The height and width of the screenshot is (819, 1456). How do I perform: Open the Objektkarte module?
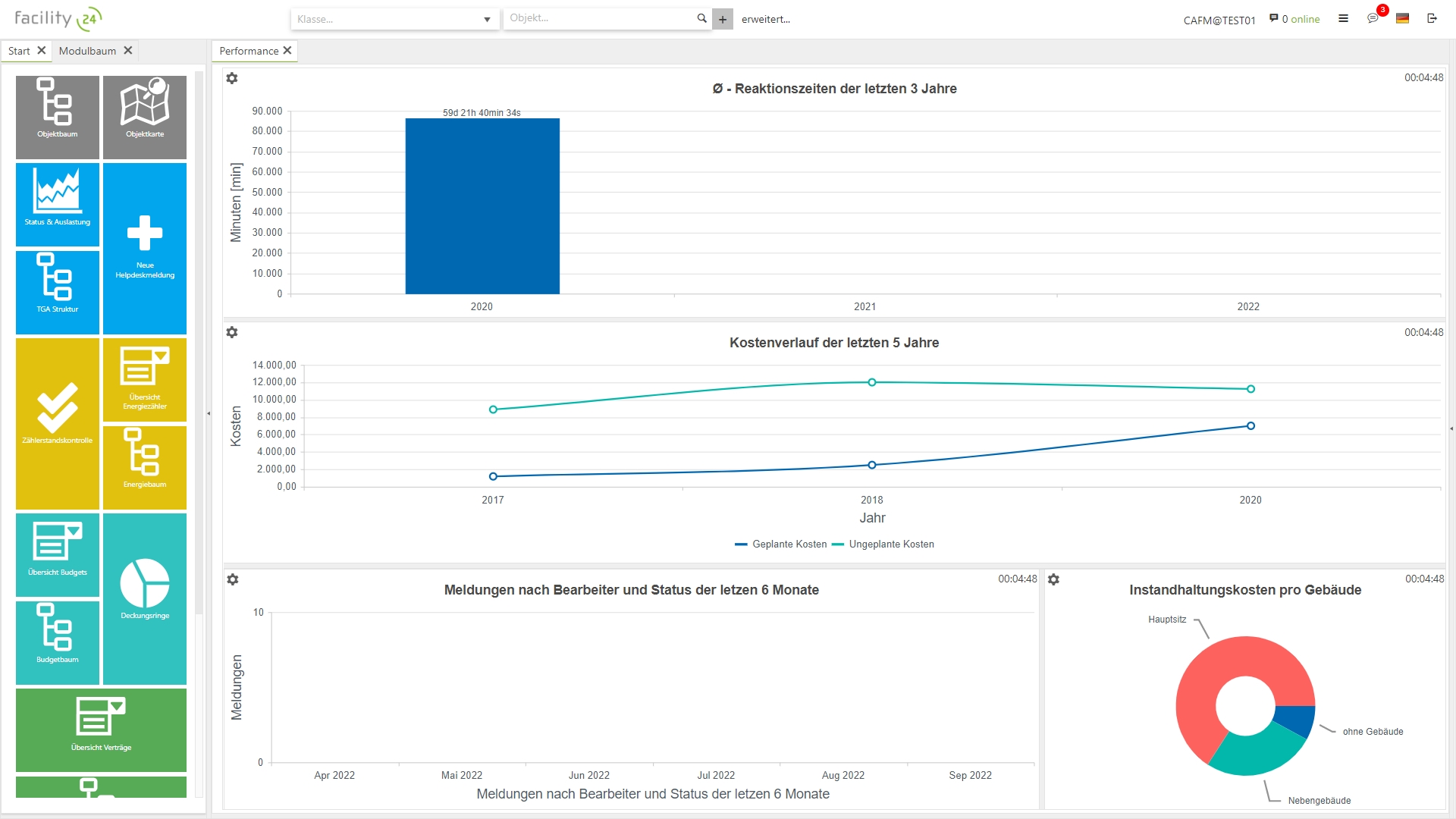click(x=144, y=117)
